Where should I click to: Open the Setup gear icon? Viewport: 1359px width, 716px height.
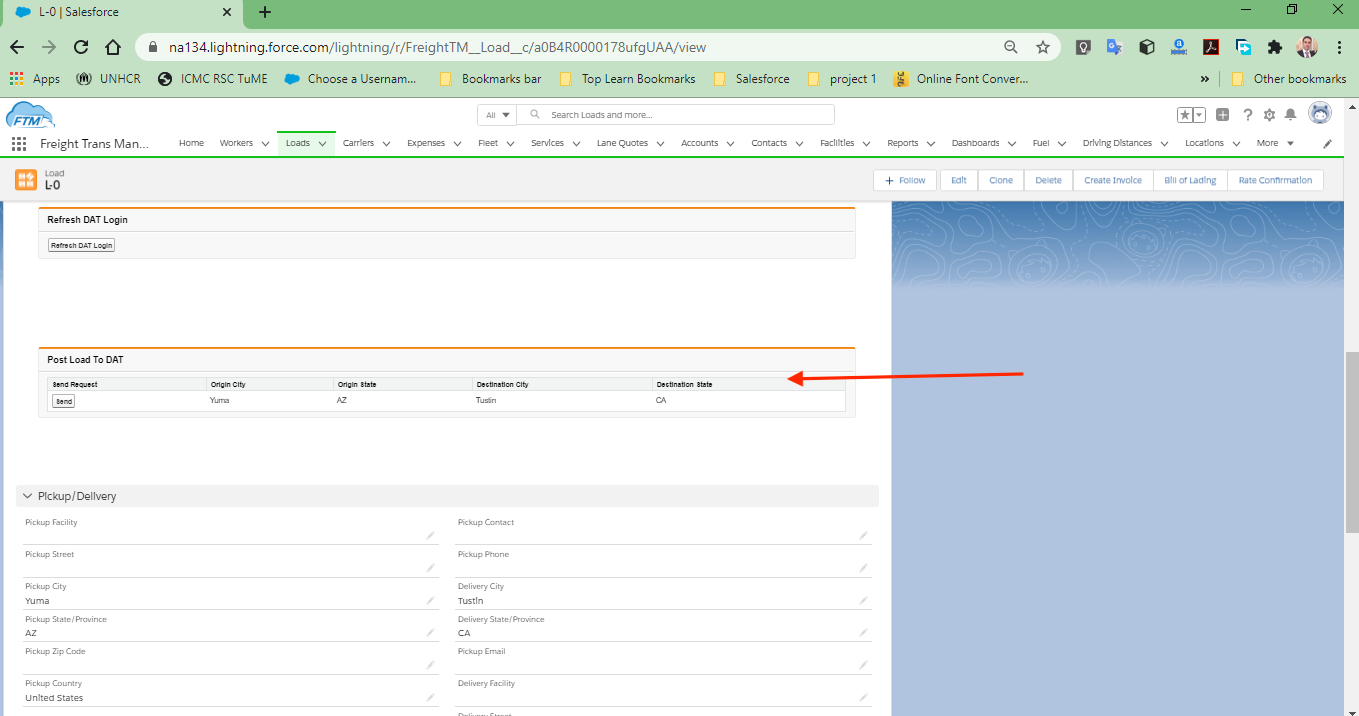(x=1270, y=115)
